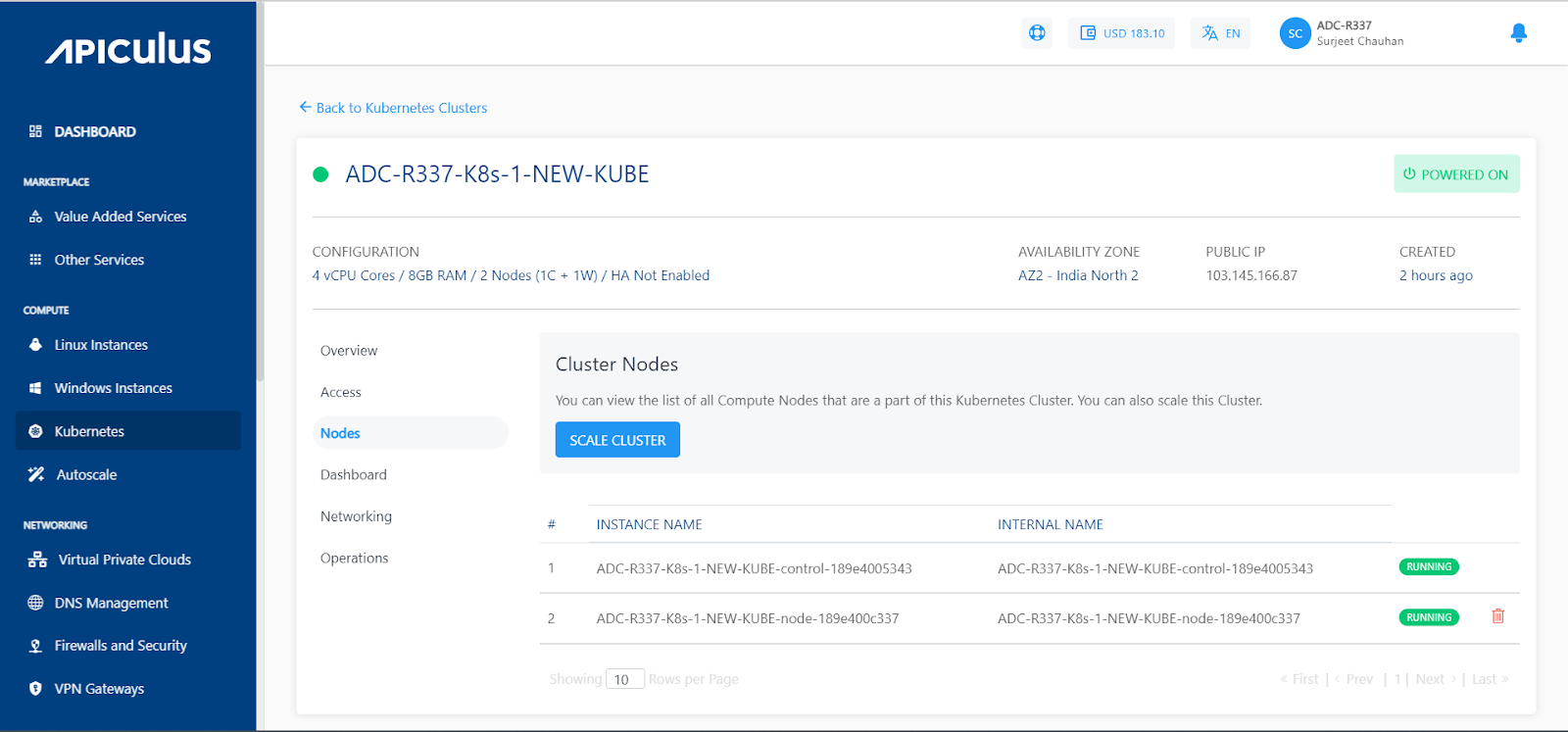Click the sidebar vertical scrollbar
The image size is (1568, 732).
click(260, 191)
